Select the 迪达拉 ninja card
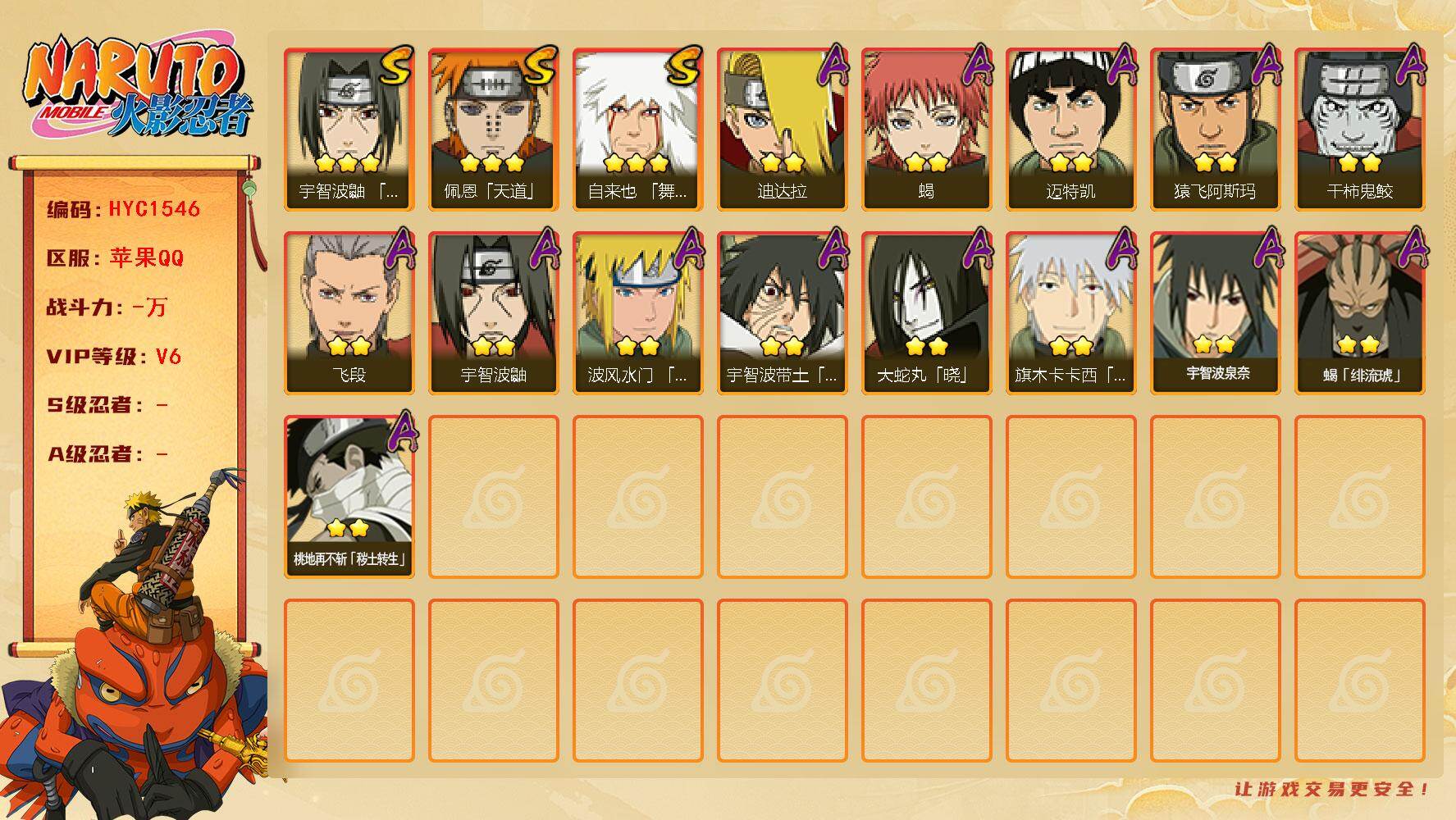Screen dimensions: 1456x820 click(x=782, y=130)
